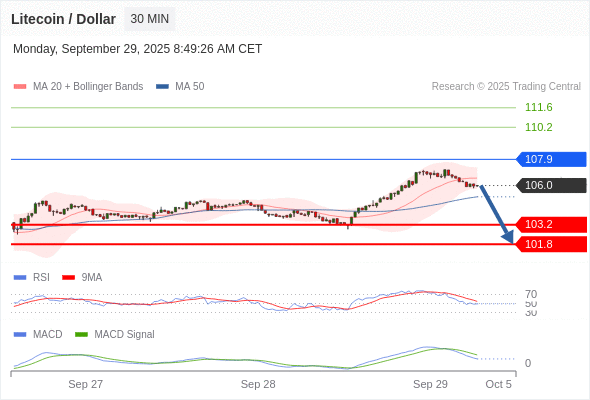Click the MA 20 + Bollinger Bands legend swatch

tap(20, 87)
